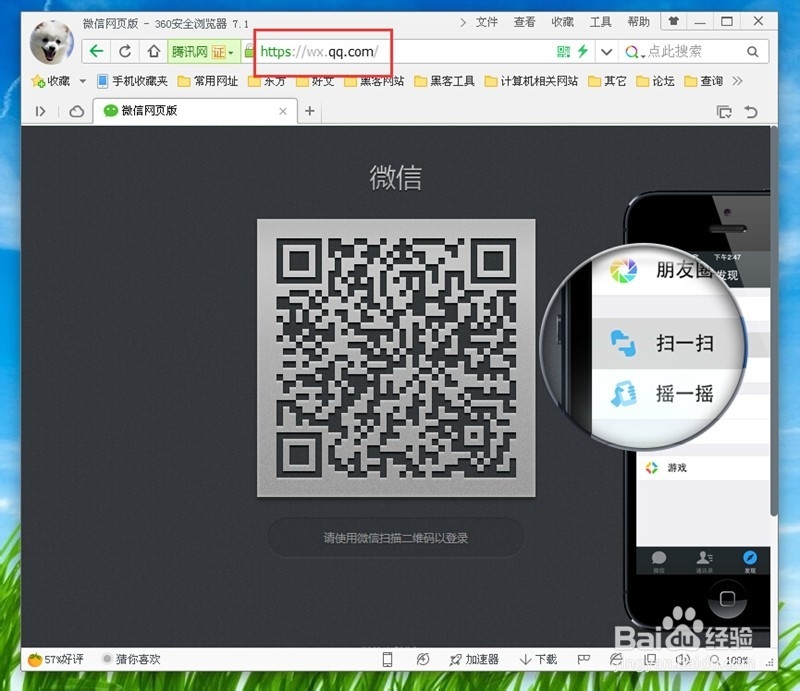The image size is (800, 691).
Task: Open the 查看 menu
Action: click(524, 22)
